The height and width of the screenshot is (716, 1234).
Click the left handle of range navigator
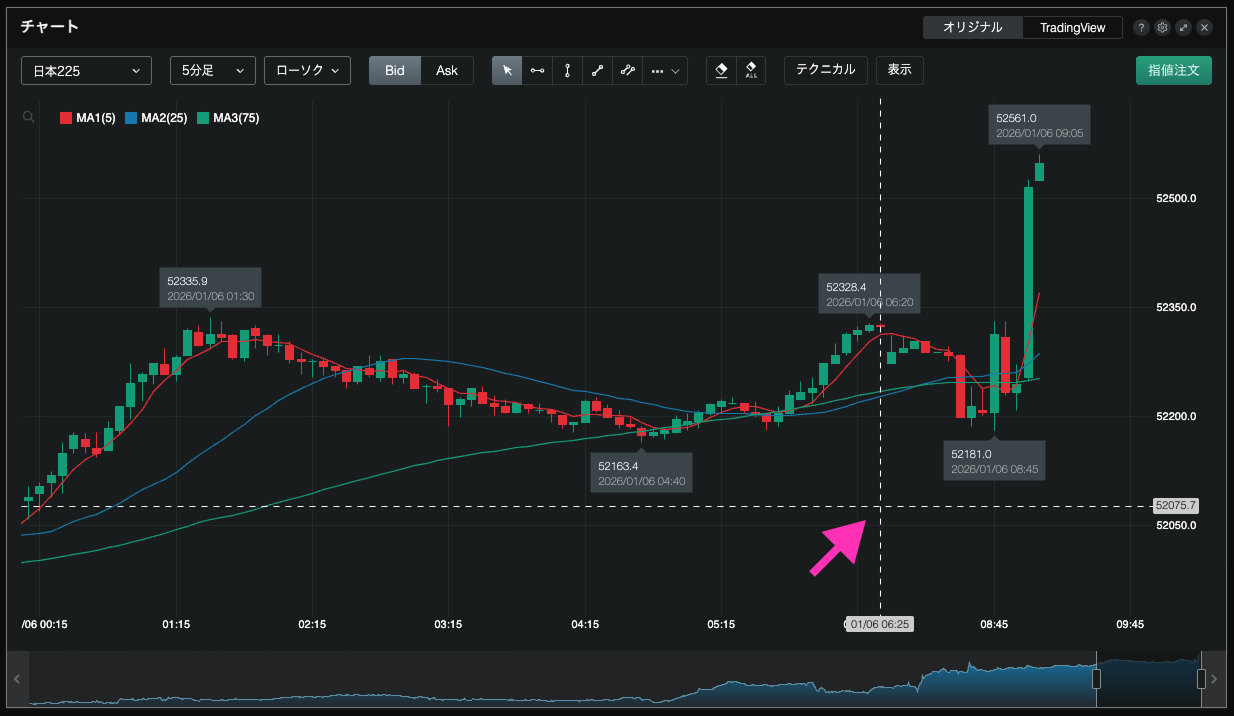point(1096,679)
